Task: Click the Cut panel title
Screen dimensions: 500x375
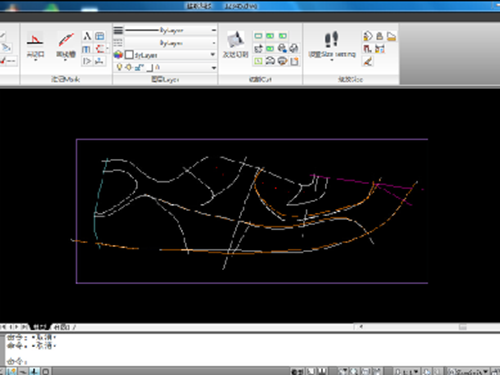Action: pyautogui.click(x=260, y=80)
